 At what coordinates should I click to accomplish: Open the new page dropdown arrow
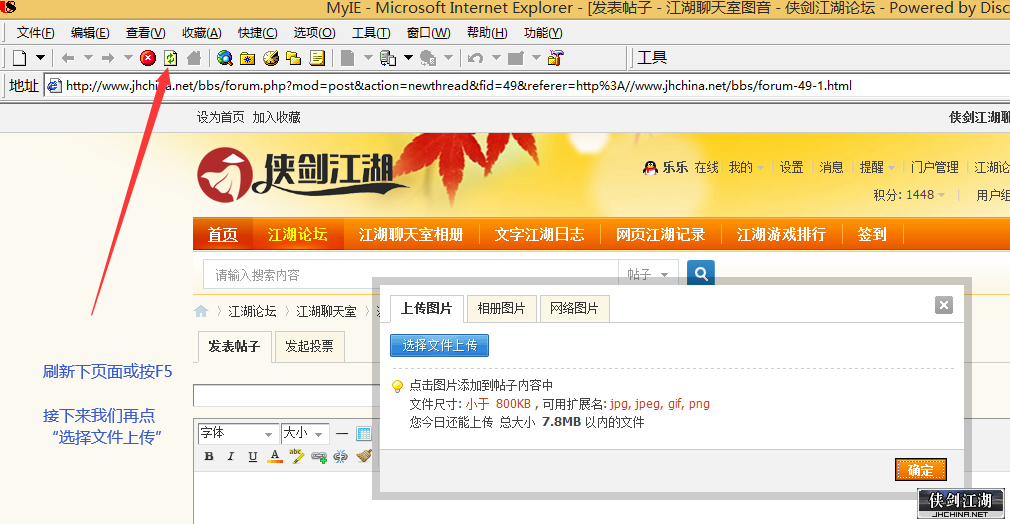pos(40,58)
